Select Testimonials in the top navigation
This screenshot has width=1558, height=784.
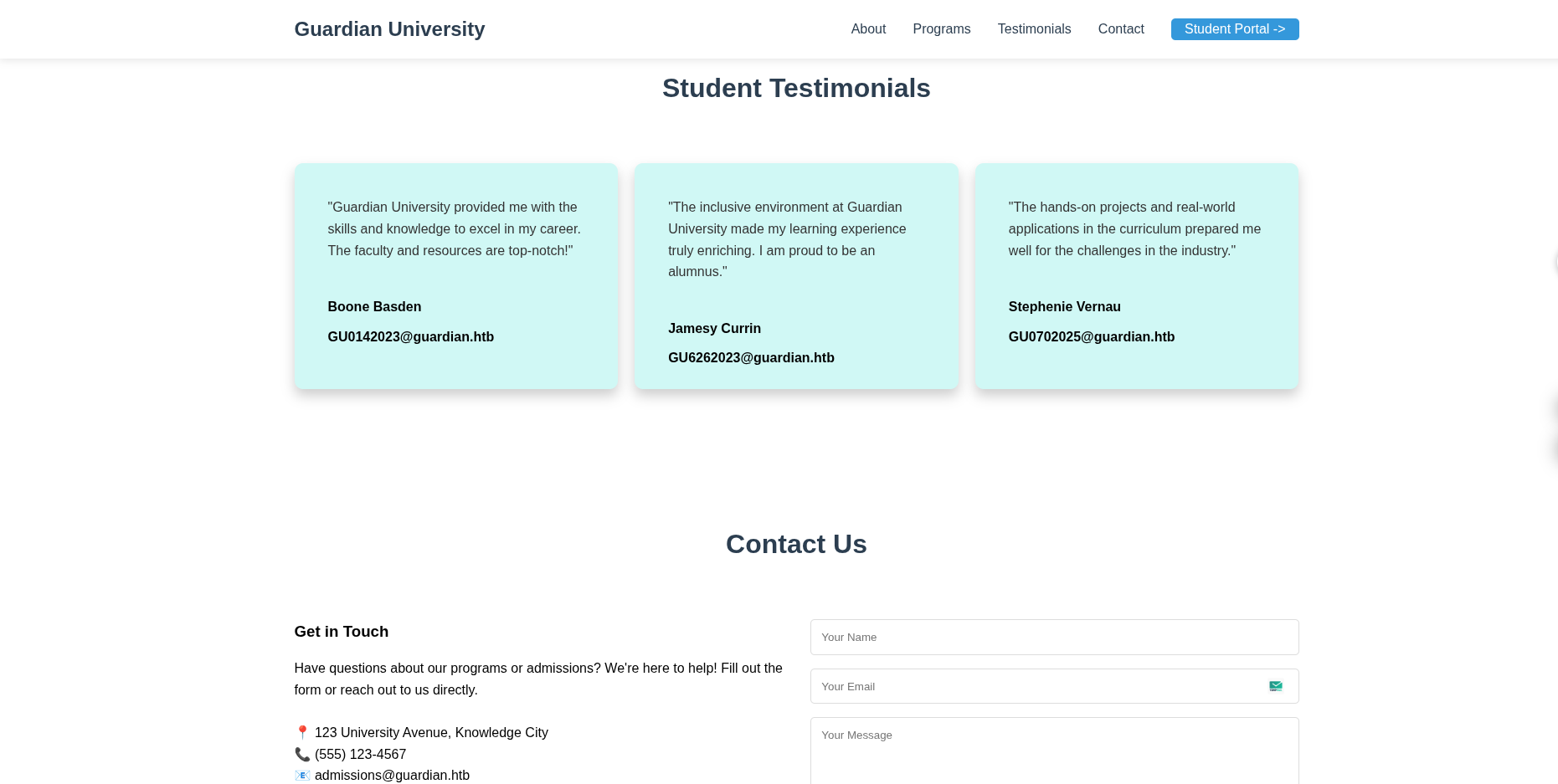(1034, 29)
